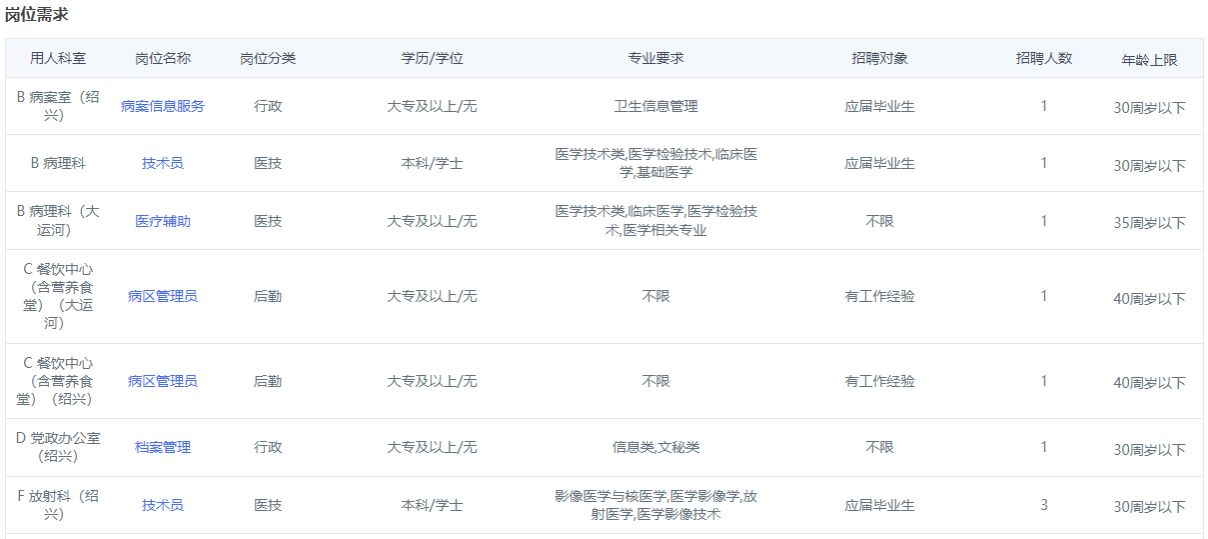
Task: Click the 年龄上限 column header
Action: tap(1149, 60)
